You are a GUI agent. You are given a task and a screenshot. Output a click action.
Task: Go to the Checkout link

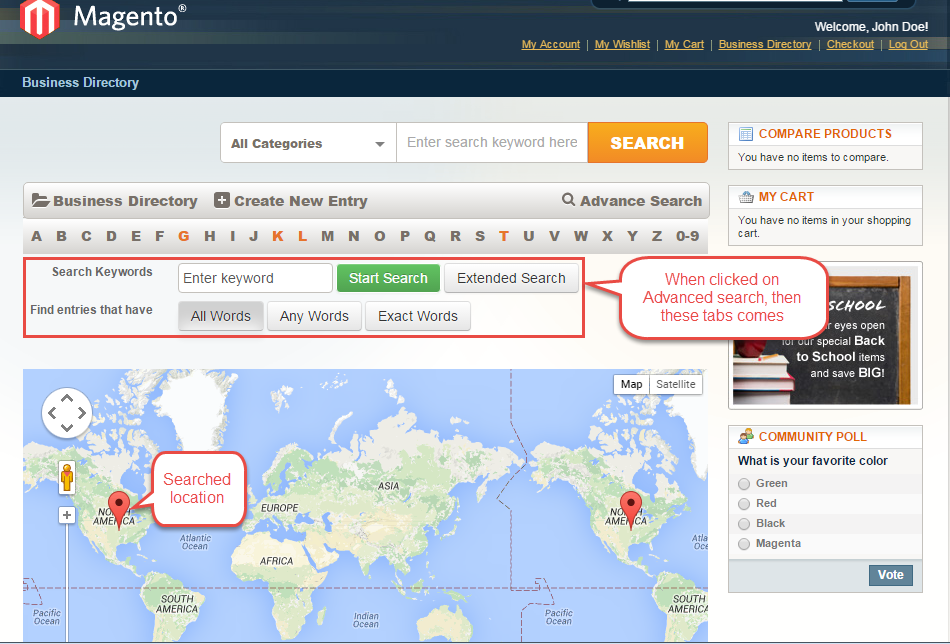850,44
